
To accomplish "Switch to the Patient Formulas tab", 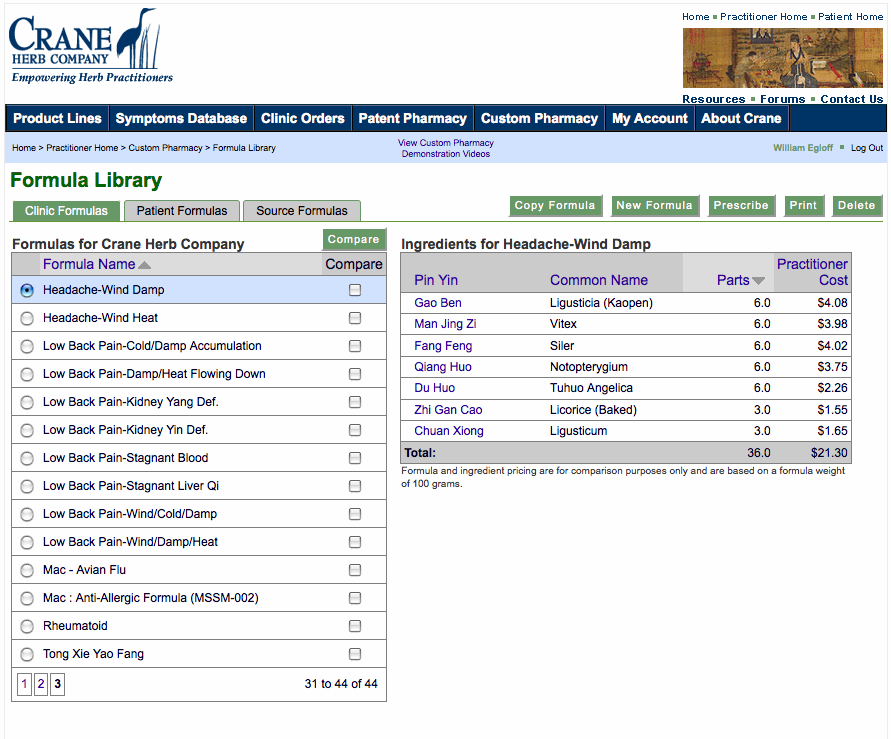I will (182, 211).
